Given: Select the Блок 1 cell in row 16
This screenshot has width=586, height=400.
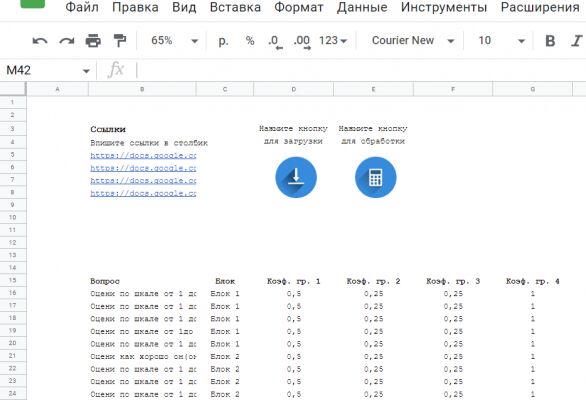Looking at the screenshot, I should (x=225, y=294).
